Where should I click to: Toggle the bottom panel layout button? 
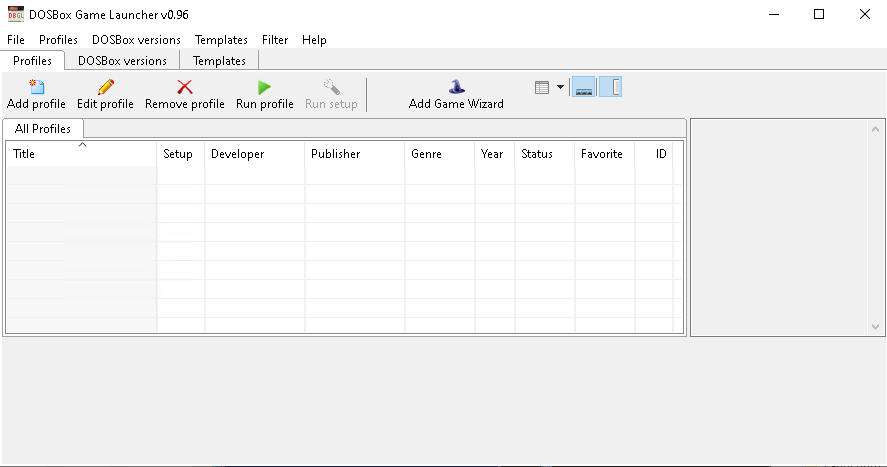pyautogui.click(x=584, y=88)
